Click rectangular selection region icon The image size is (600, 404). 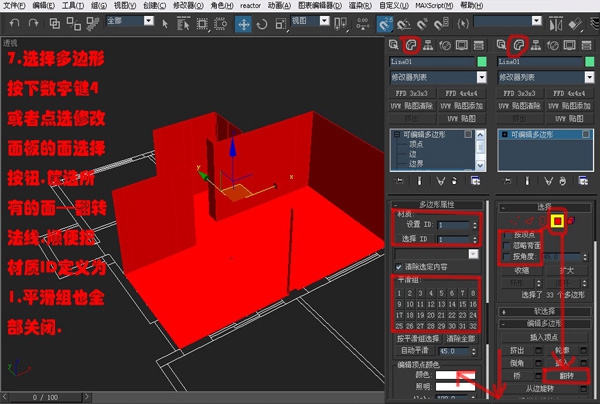202,24
